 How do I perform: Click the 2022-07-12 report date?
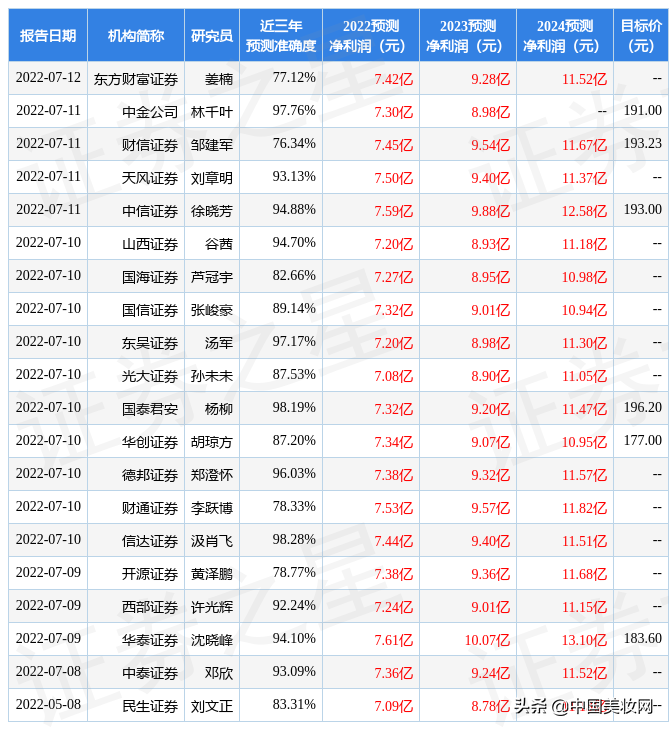[48, 77]
